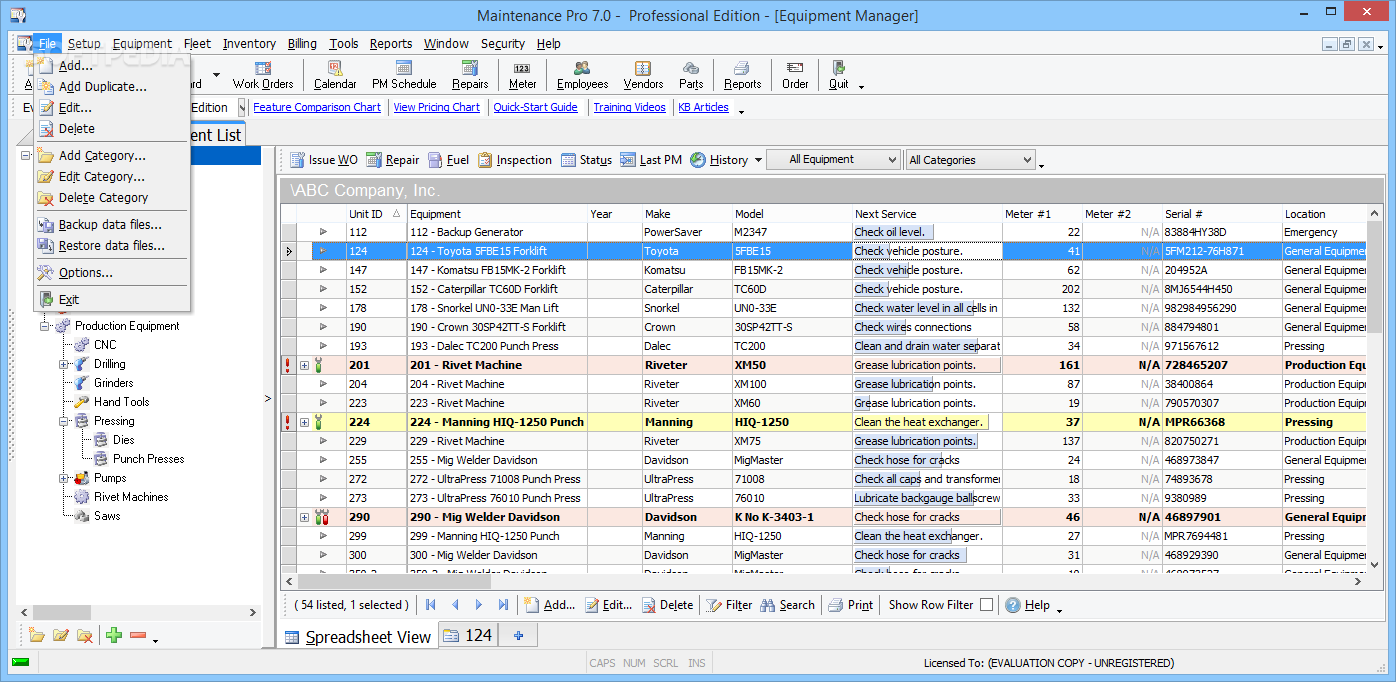Expand the Pumps tree node
Image resolution: width=1396 pixels, height=682 pixels.
tap(64, 478)
